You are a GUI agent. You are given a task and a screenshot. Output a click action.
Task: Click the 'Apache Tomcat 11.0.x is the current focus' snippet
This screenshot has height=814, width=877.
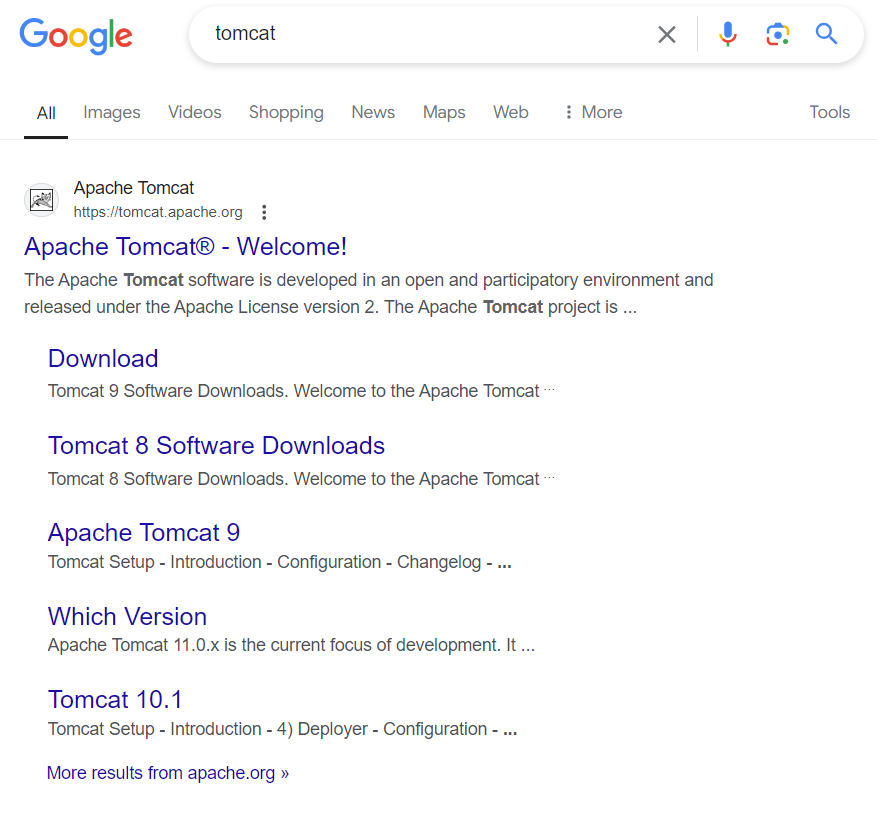pyautogui.click(x=291, y=645)
